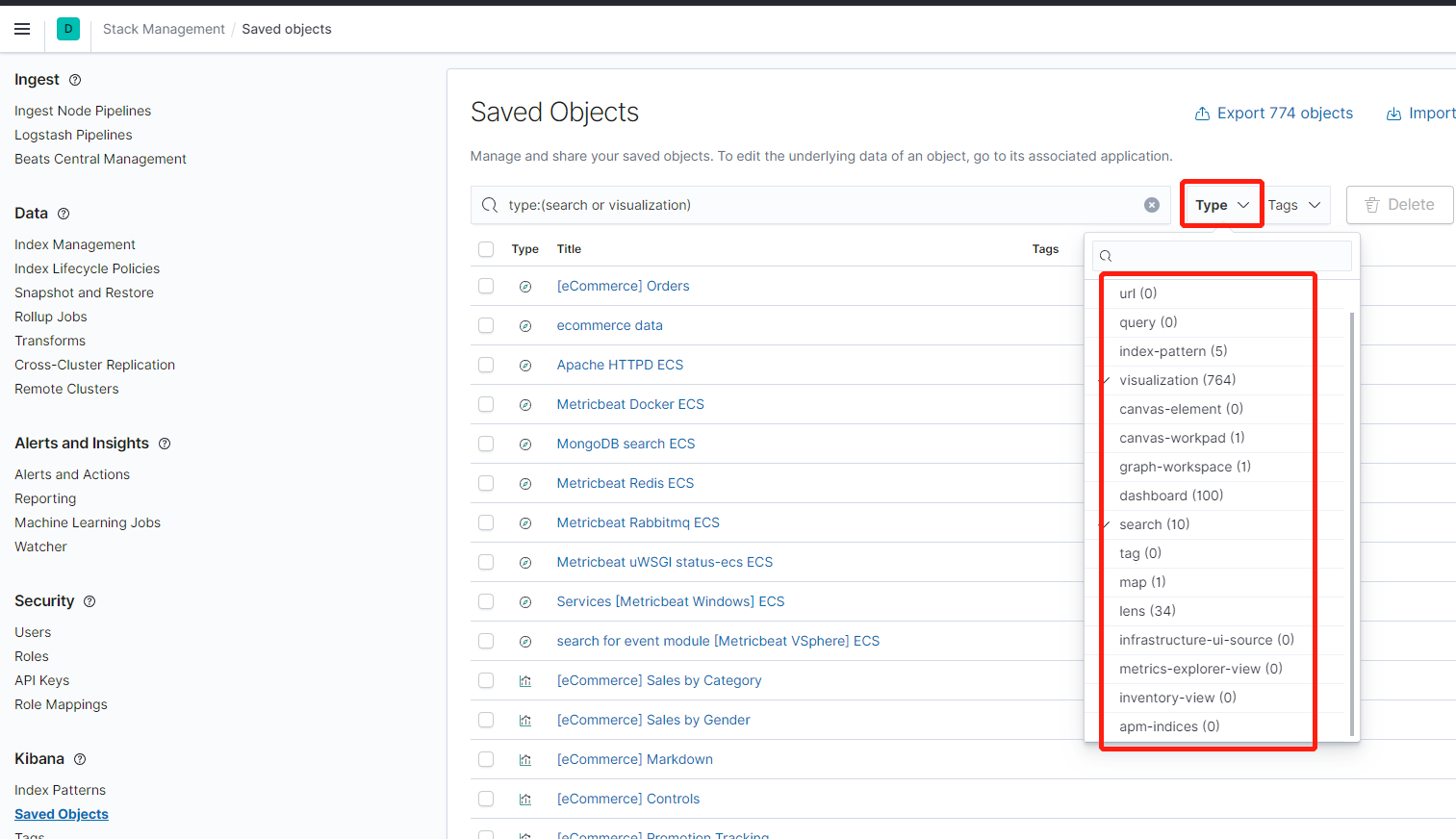Open the Tags filter dropdown
This screenshot has height=839, width=1456.
(x=1295, y=205)
